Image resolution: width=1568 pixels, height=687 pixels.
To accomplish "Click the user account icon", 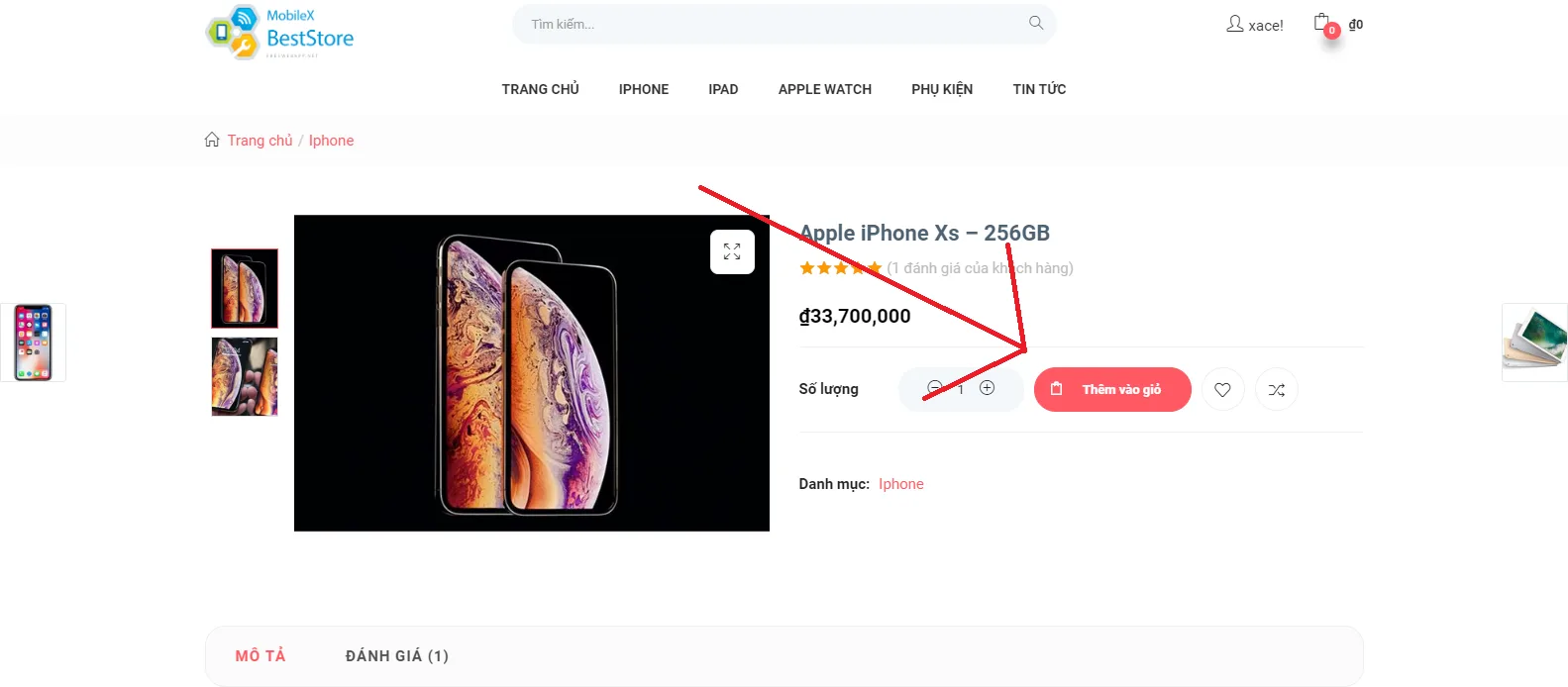I will point(1235,24).
